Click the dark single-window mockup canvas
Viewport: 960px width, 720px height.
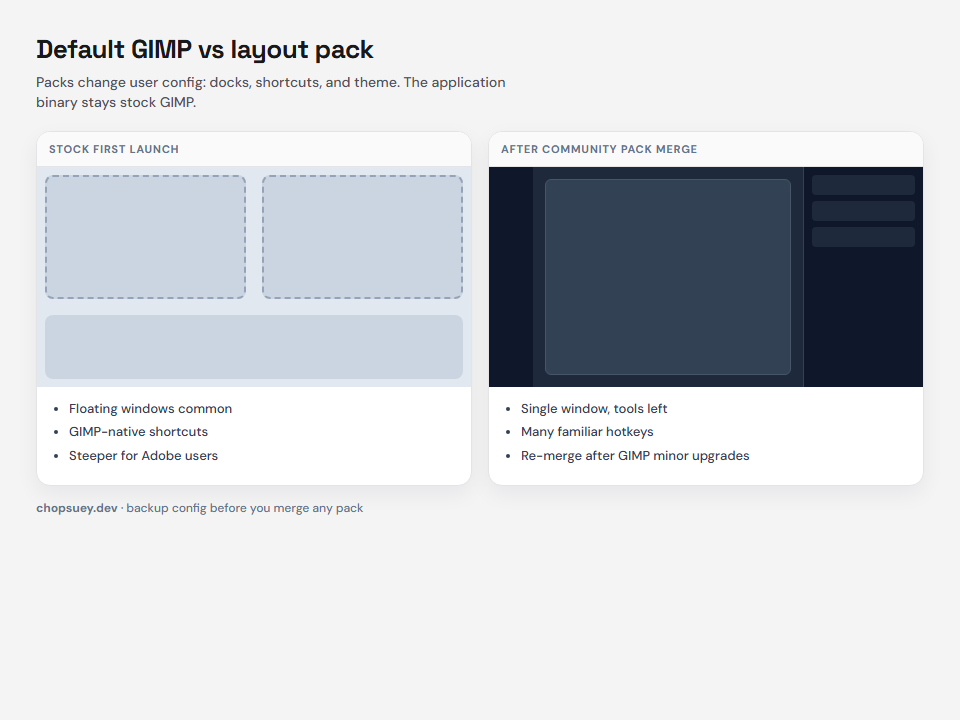click(668, 277)
